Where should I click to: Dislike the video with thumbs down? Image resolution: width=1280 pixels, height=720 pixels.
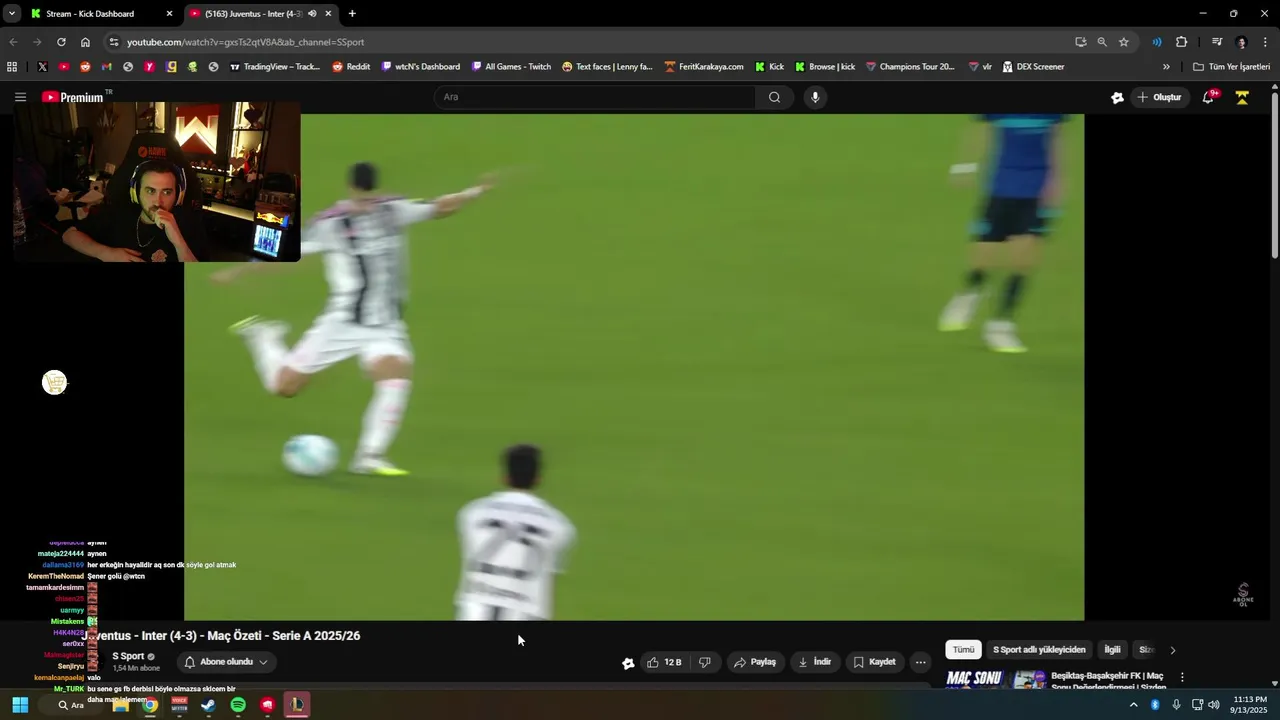point(705,662)
